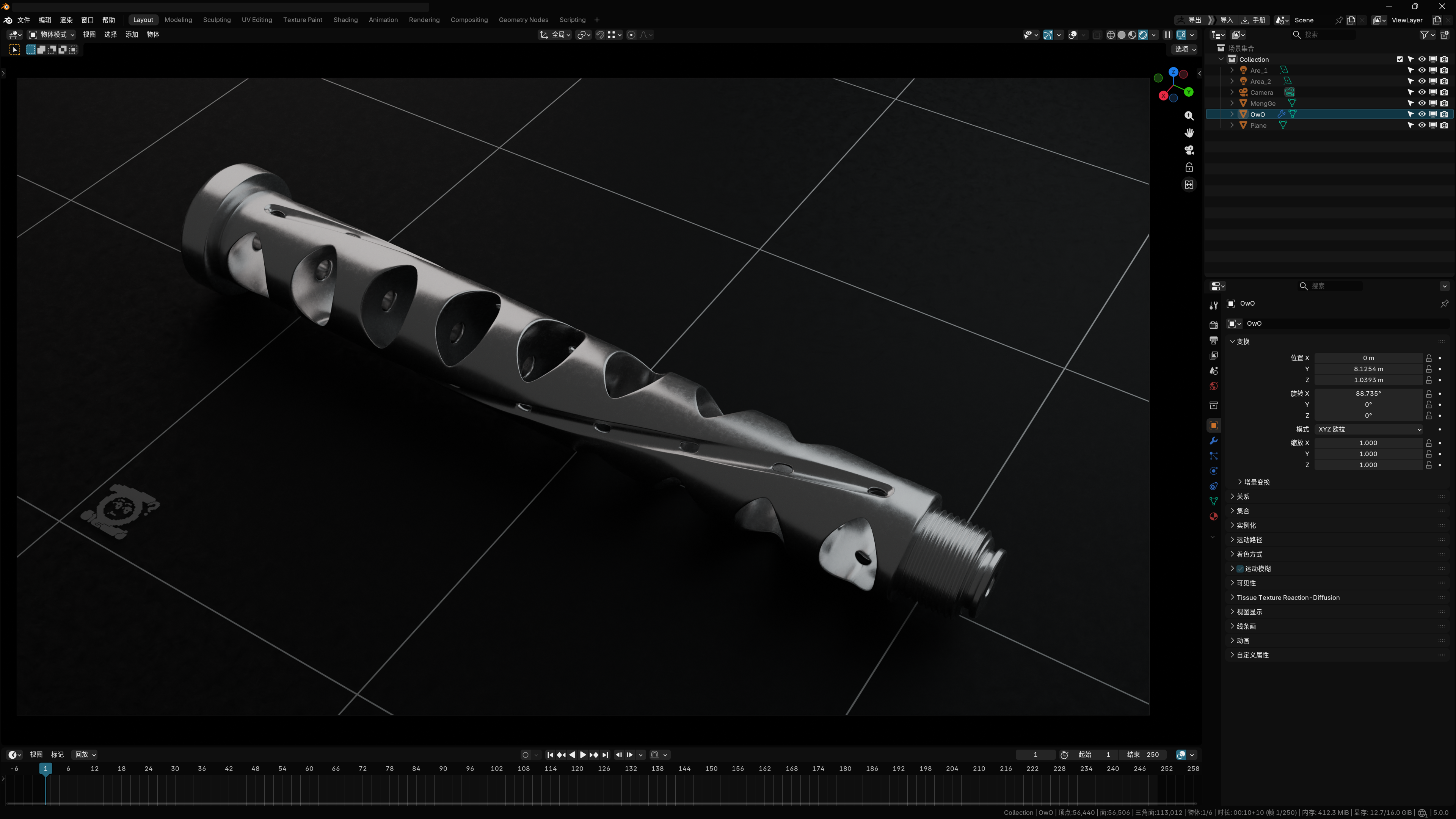Toggle the Motion Blur (运动模糊) checkbox
This screenshot has height=819, width=1456.
[x=1239, y=569]
